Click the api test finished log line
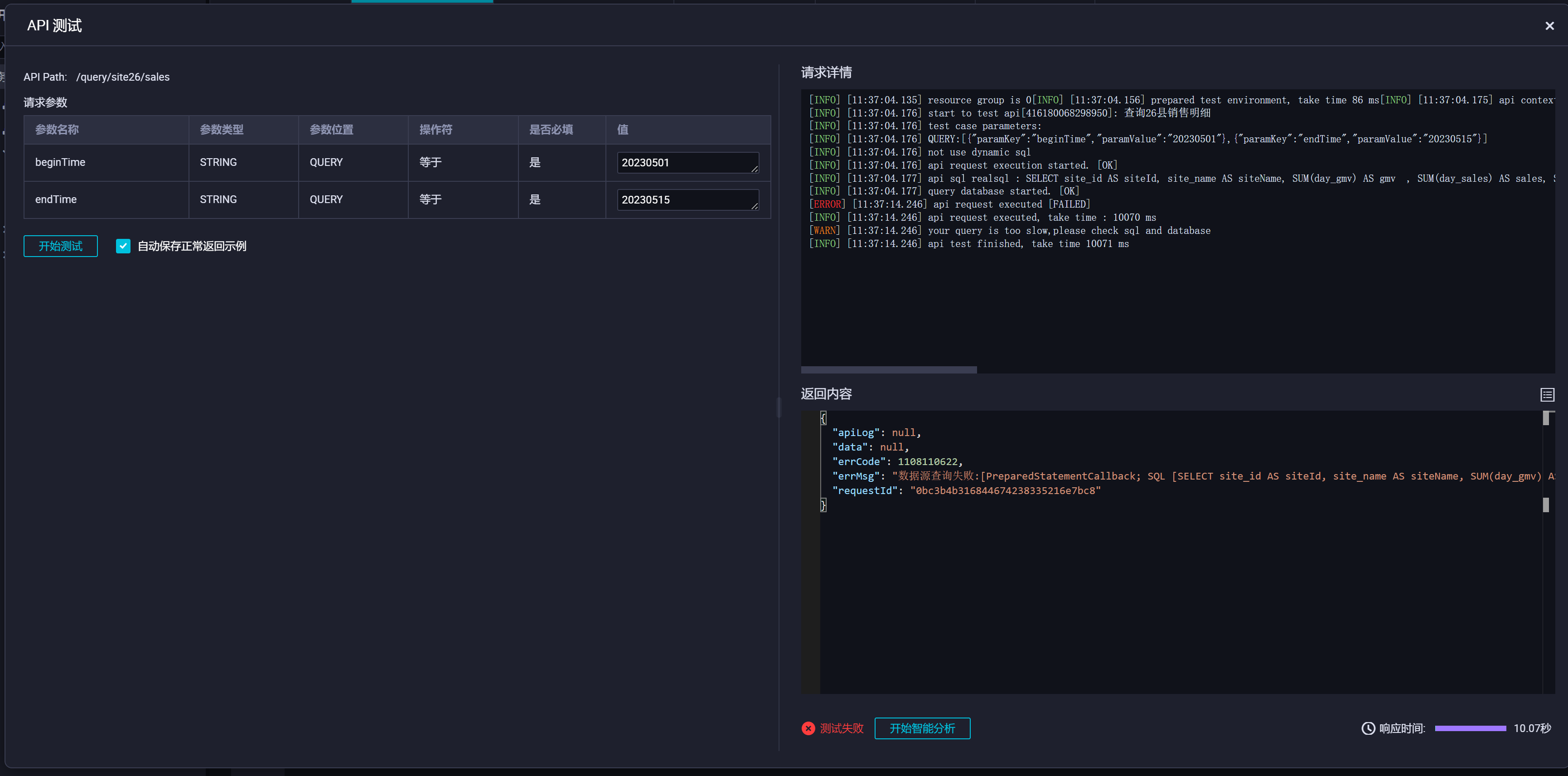This screenshot has width=1568, height=776. click(x=968, y=243)
